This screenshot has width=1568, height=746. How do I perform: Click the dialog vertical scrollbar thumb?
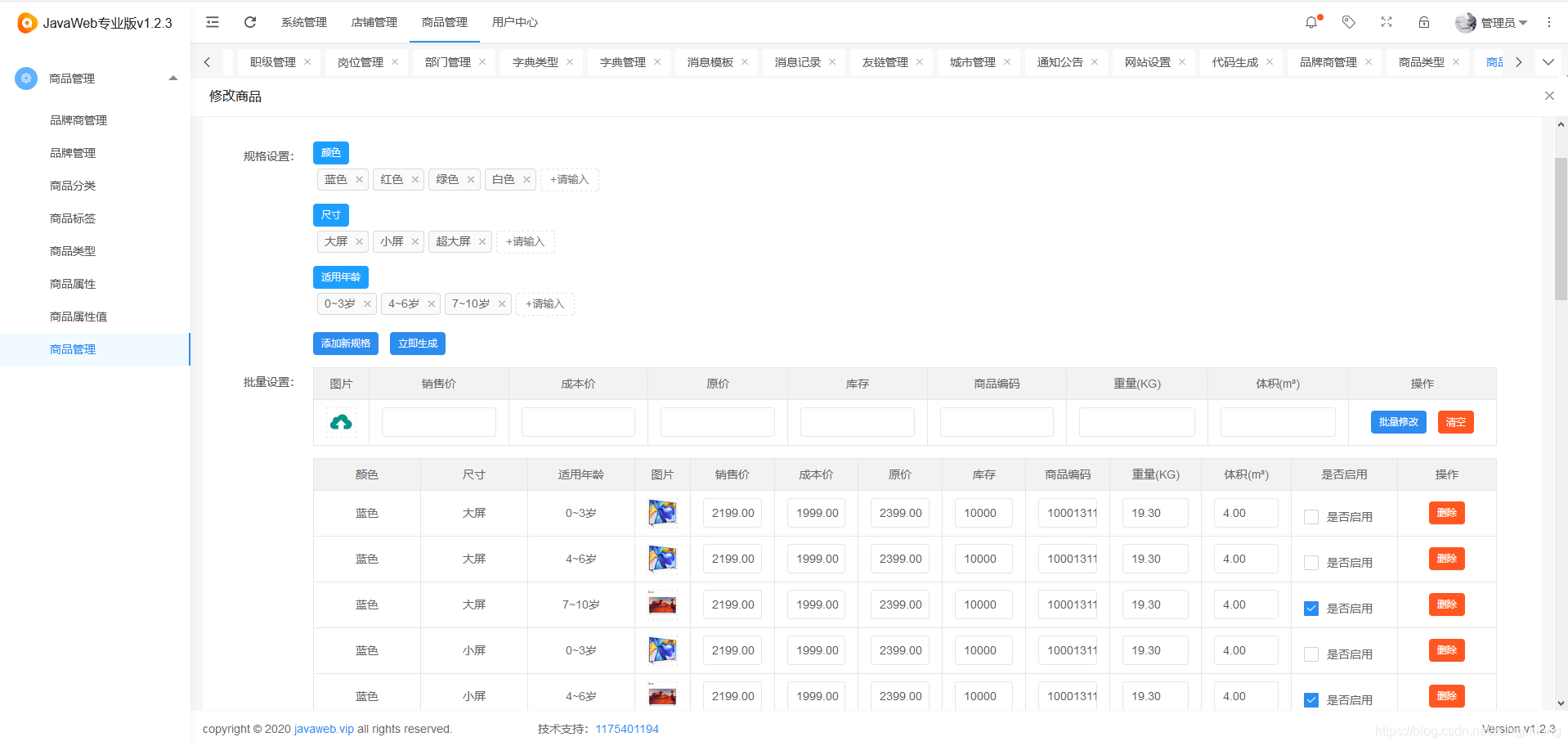click(x=1561, y=229)
